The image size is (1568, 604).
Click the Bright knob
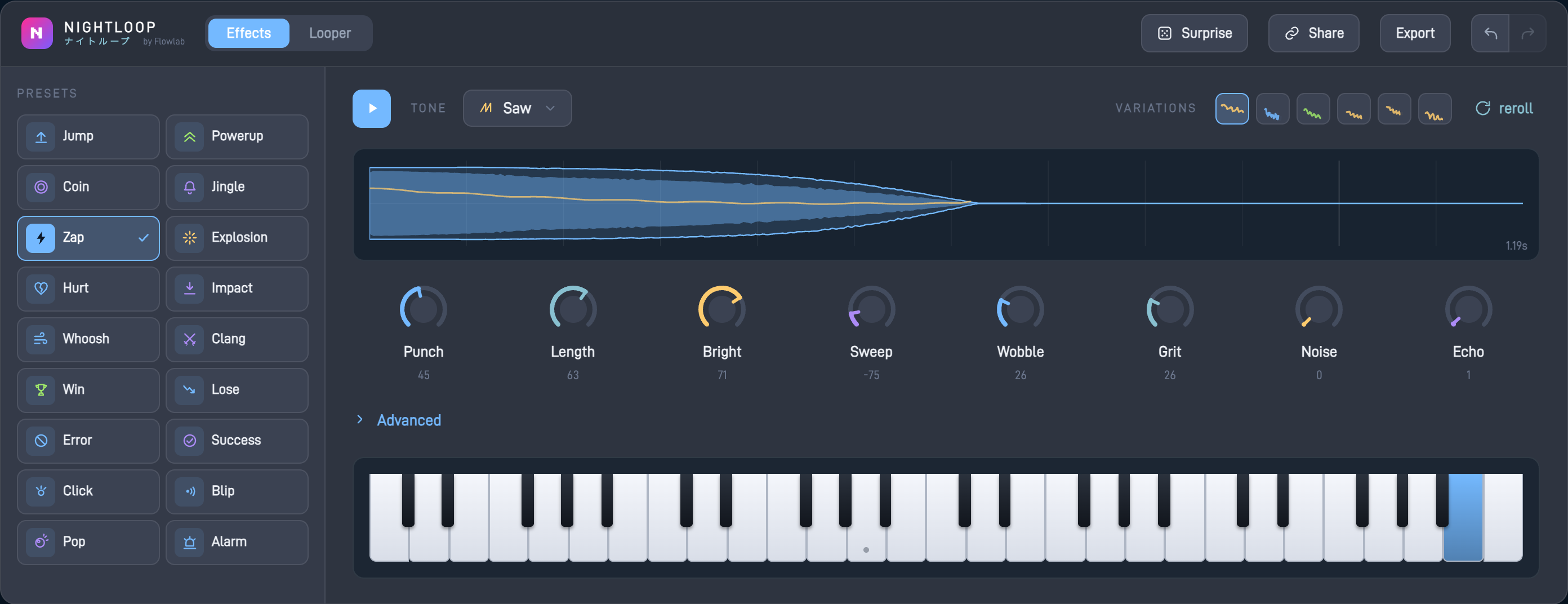(x=722, y=309)
